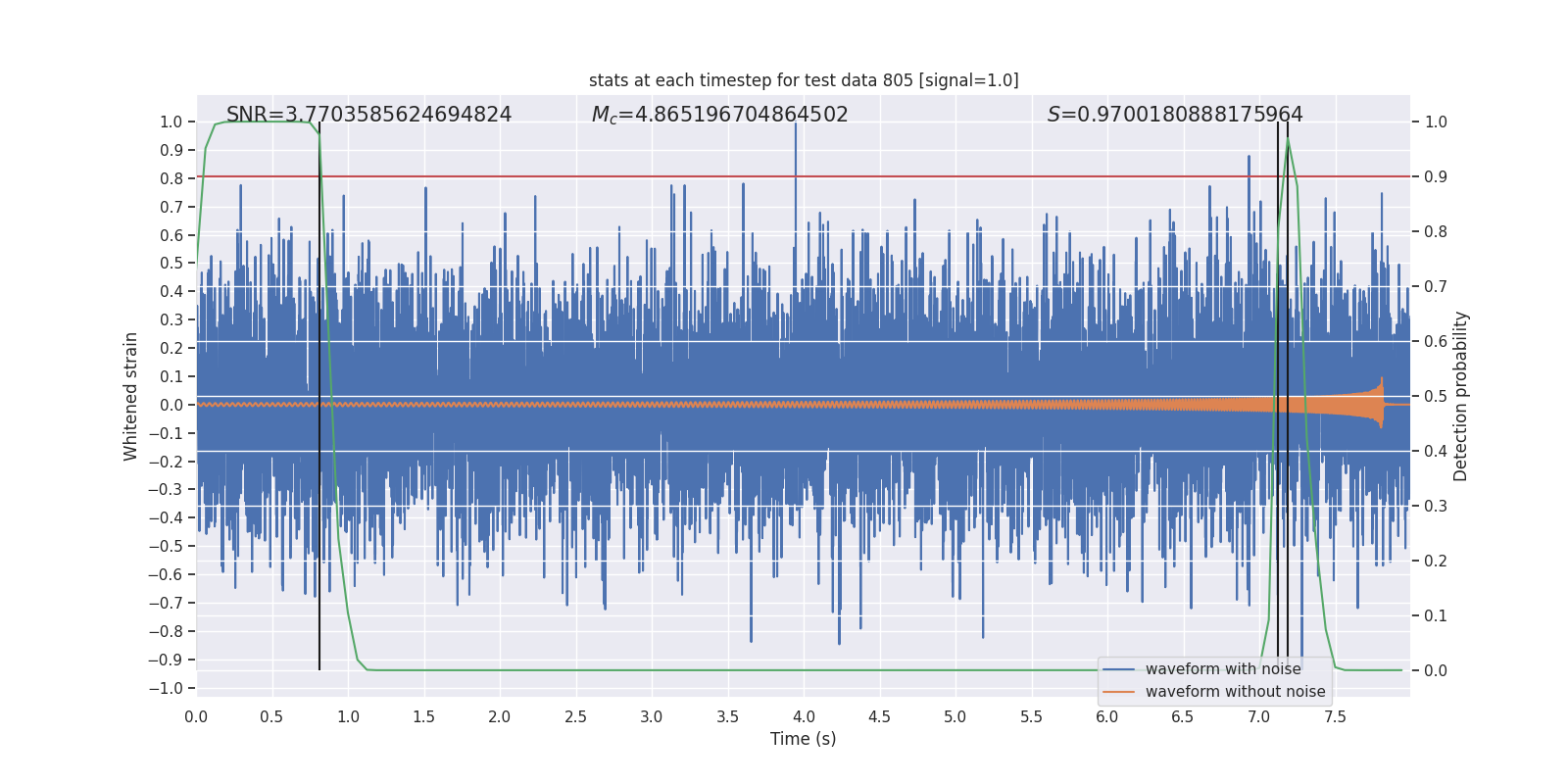1568x784 pixels.
Task: Select the "-0.3" tick on the Whitened strain axis
Action: 166,490
